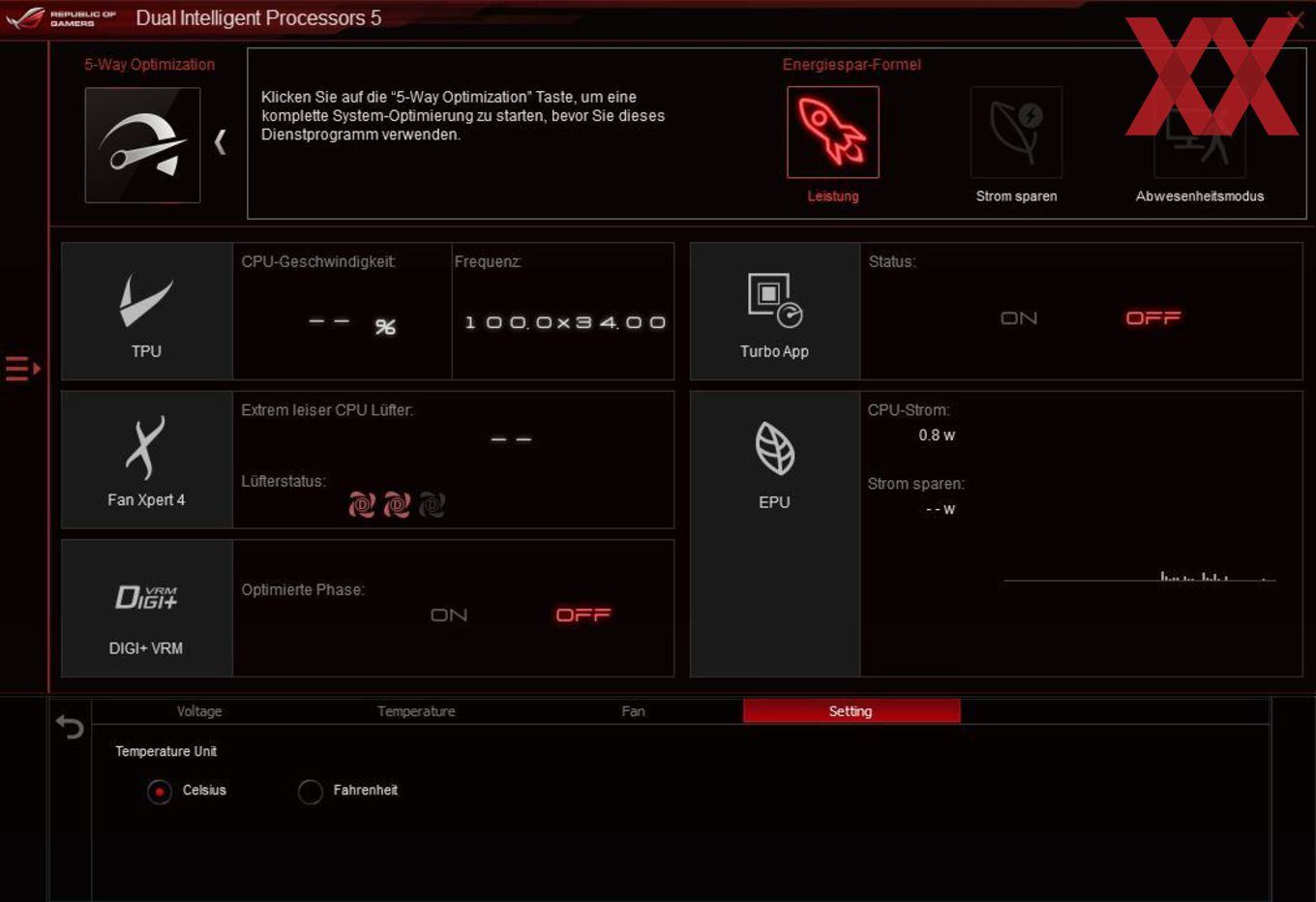Expand the left sidebar menu arrow

(22, 369)
